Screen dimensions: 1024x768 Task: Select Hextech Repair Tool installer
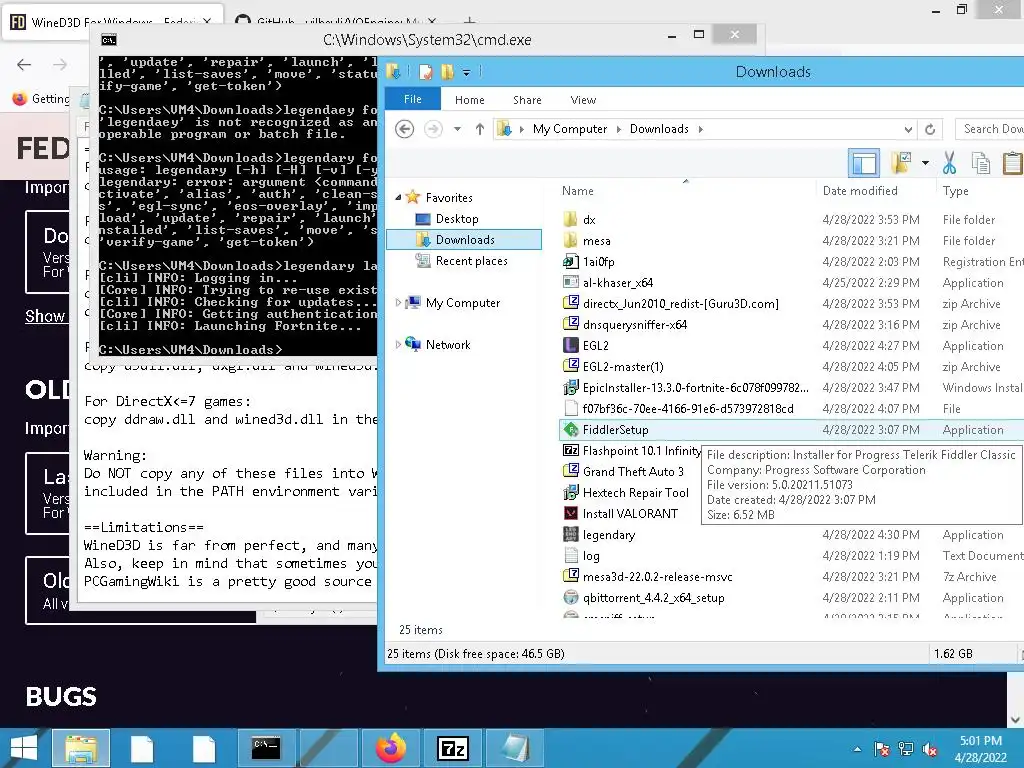(635, 492)
